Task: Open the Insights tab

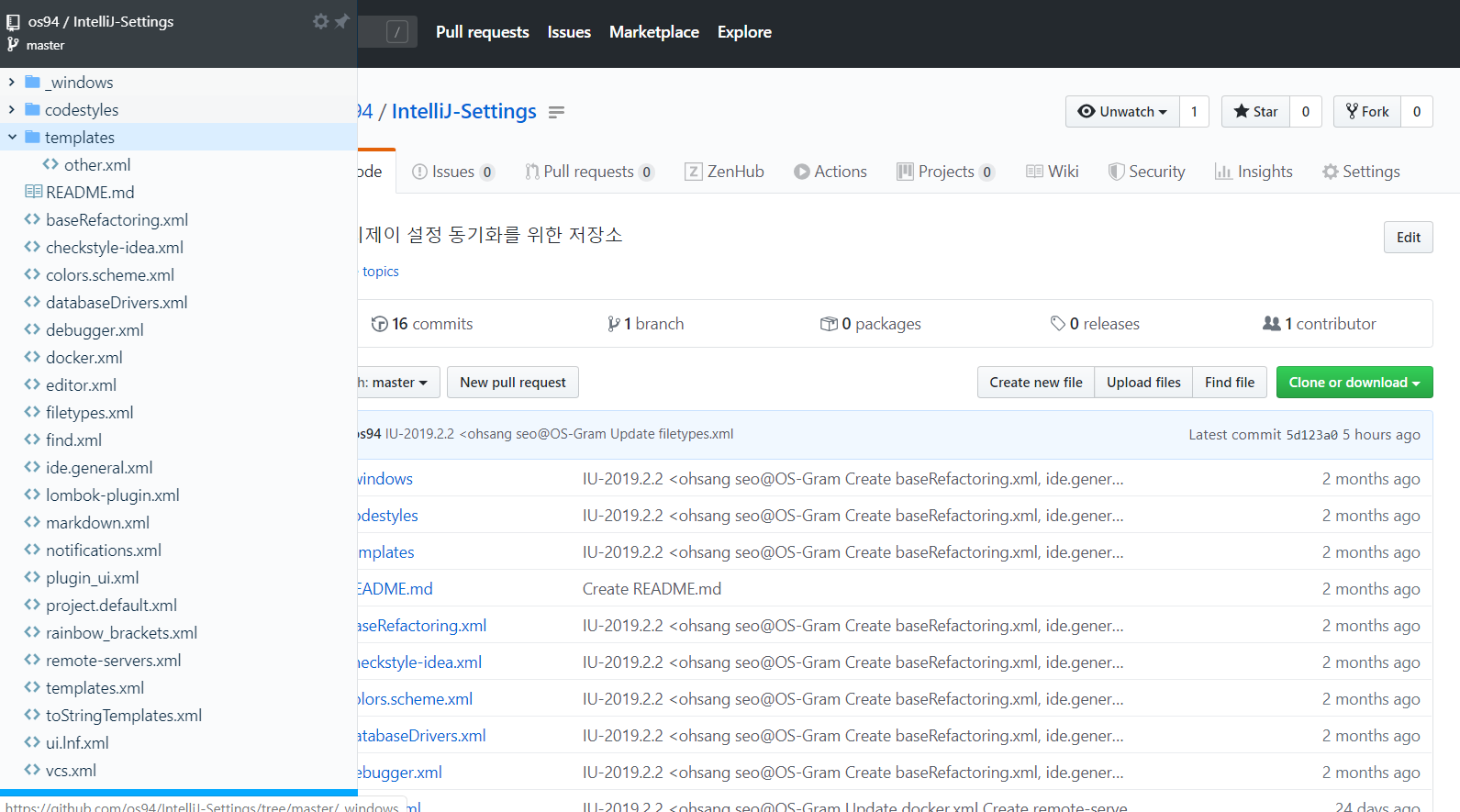Action: coord(1254,172)
